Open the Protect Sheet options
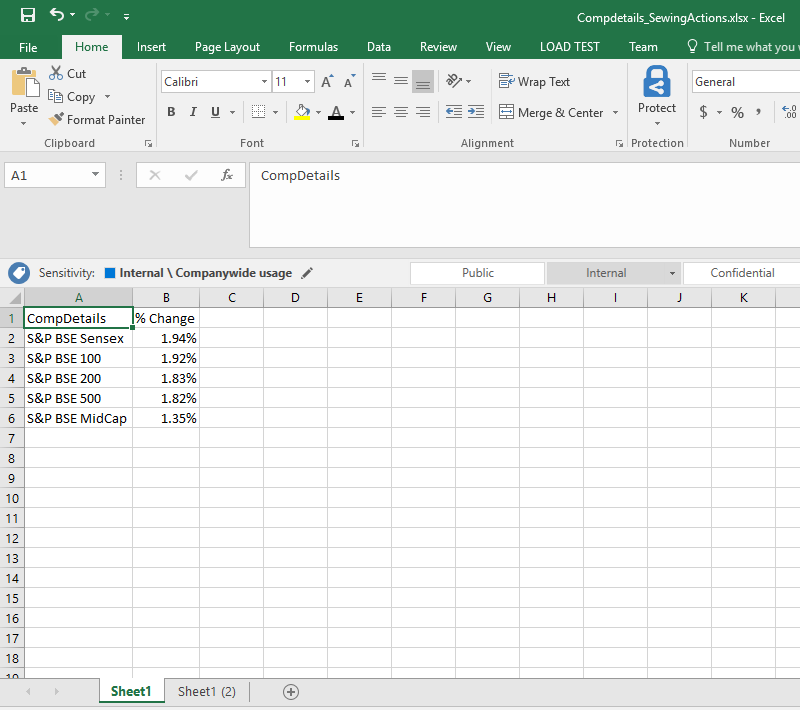The image size is (800, 710). [x=657, y=95]
